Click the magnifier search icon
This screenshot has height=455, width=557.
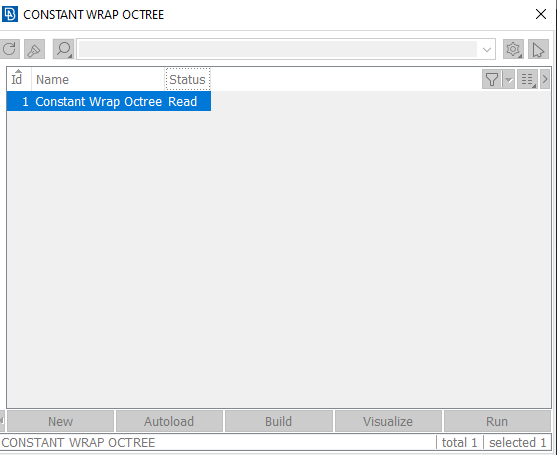pyautogui.click(x=64, y=49)
